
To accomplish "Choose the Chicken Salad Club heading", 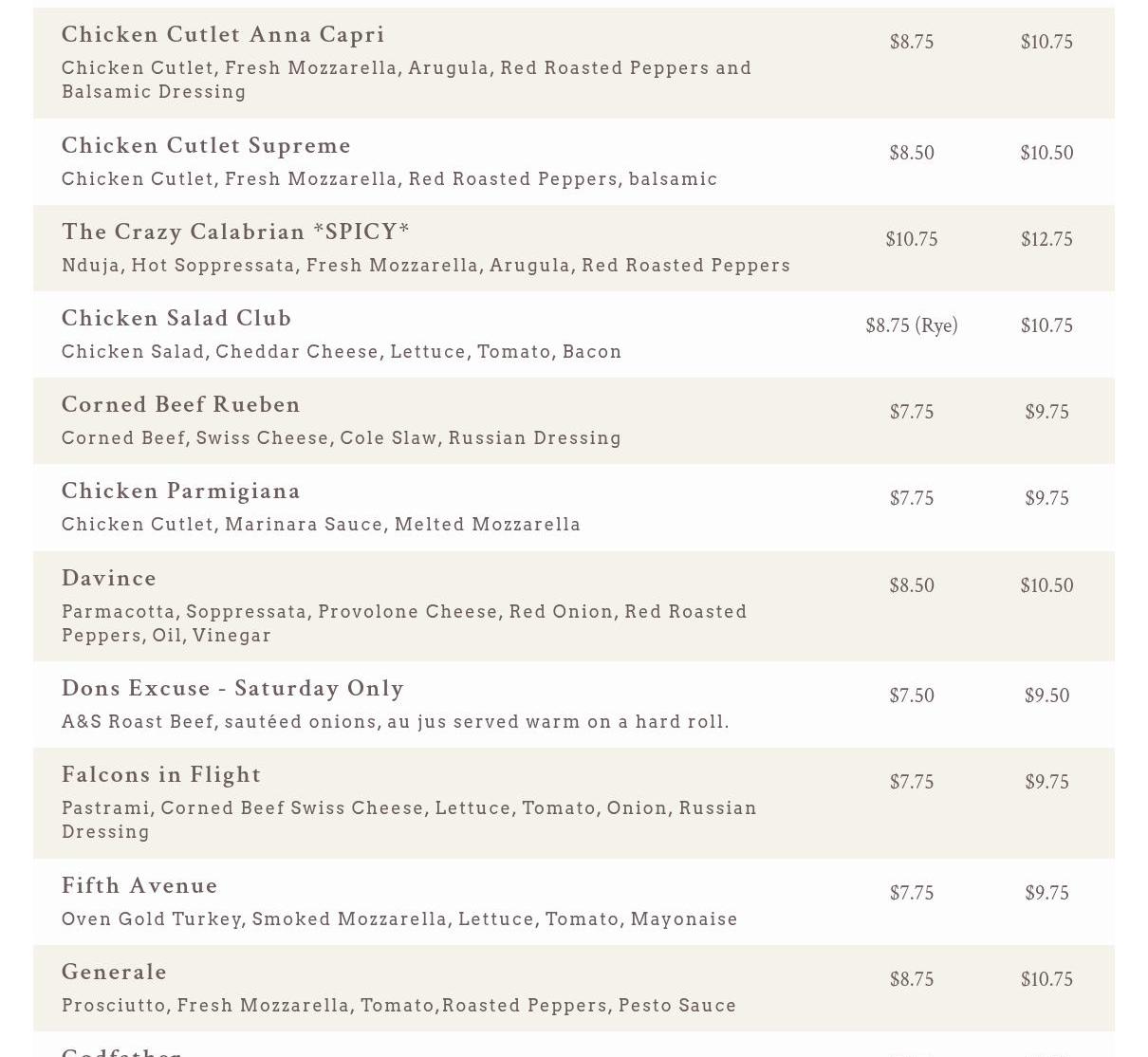I will tap(176, 319).
